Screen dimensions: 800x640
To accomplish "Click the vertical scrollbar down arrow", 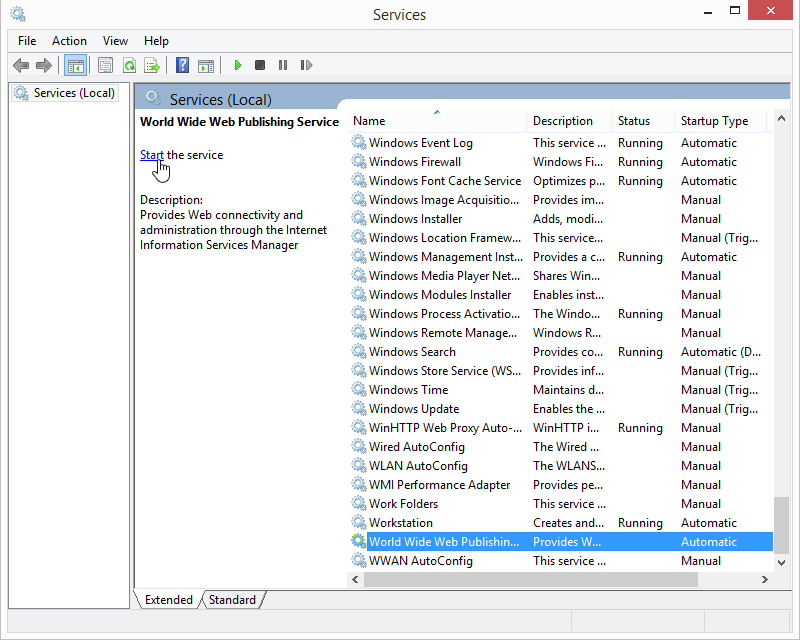I will 781,562.
